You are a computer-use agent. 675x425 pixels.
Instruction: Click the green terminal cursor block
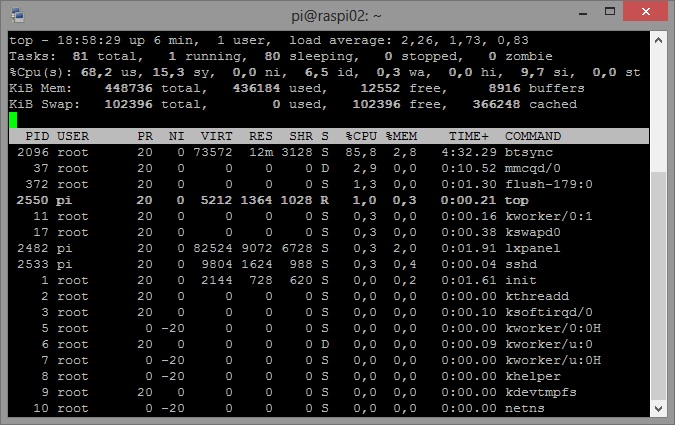[13, 120]
